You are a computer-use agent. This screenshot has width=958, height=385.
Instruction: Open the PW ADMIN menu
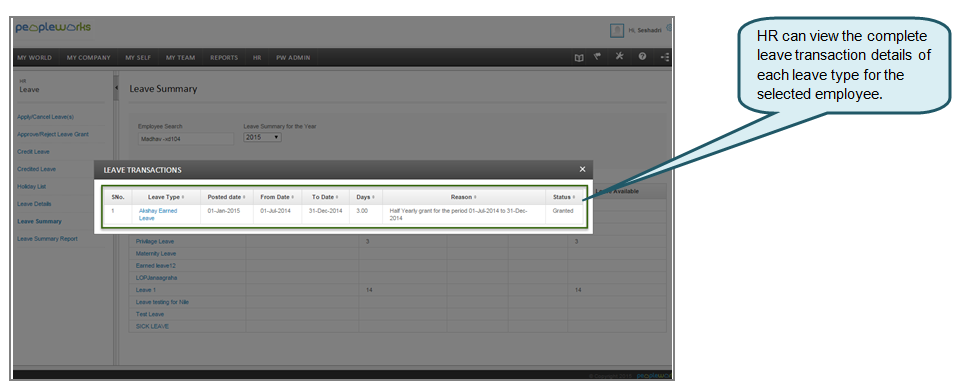[293, 57]
